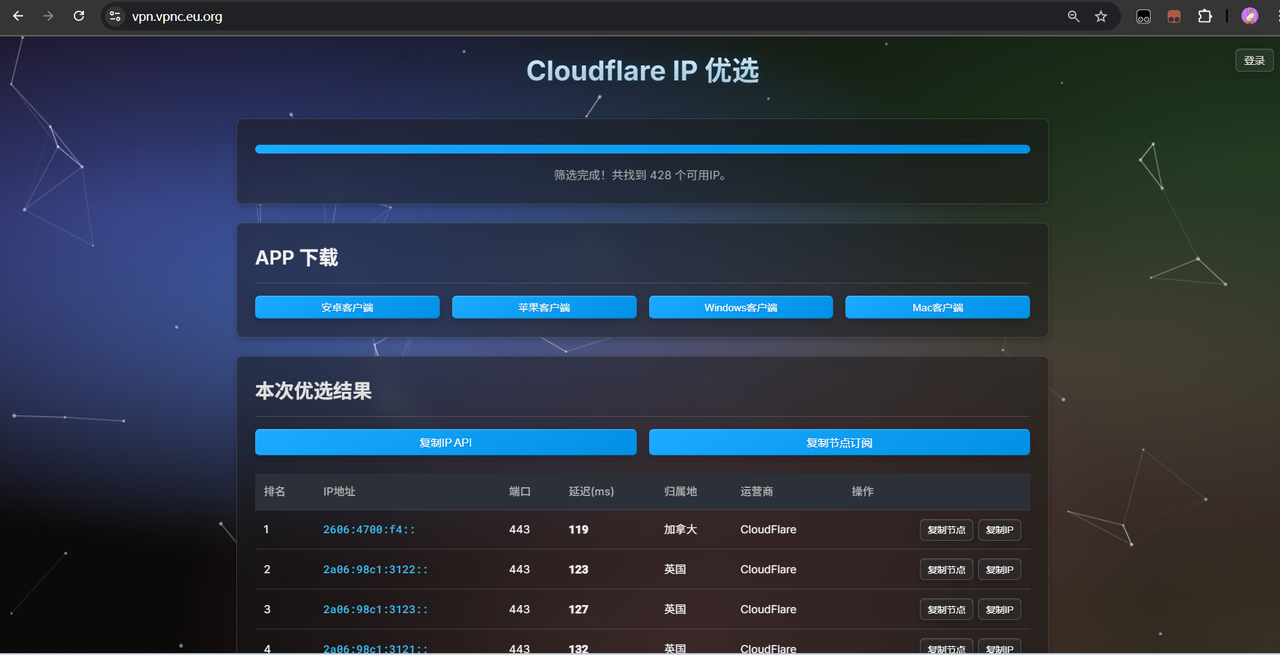Screen dimensions: 1280x655
Task: Click the browser forward arrow
Action: [x=48, y=16]
